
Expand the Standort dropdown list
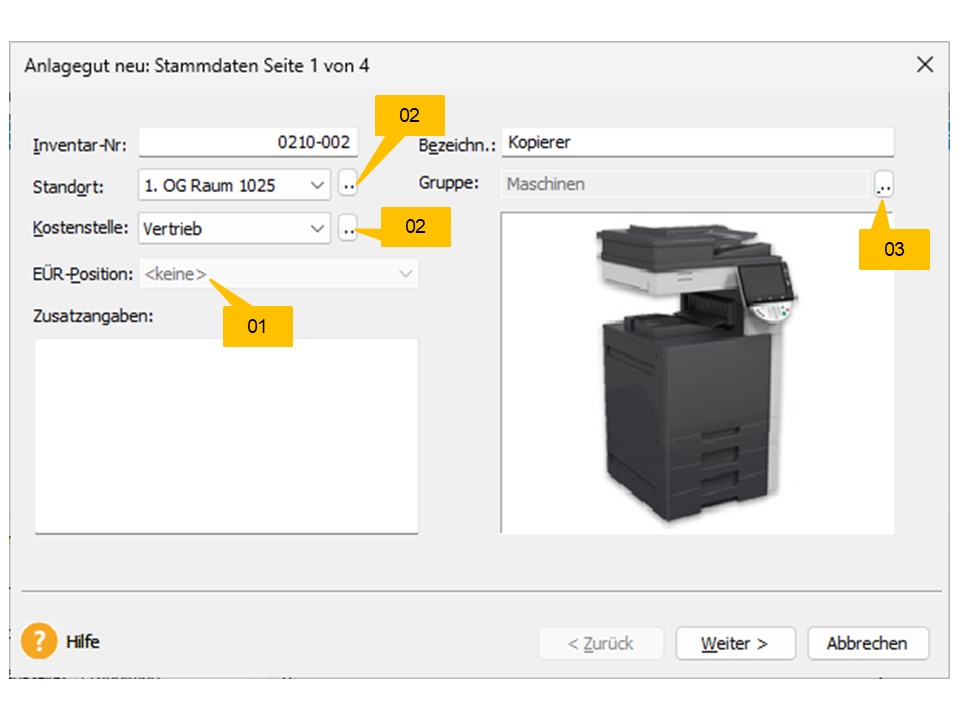(x=317, y=185)
